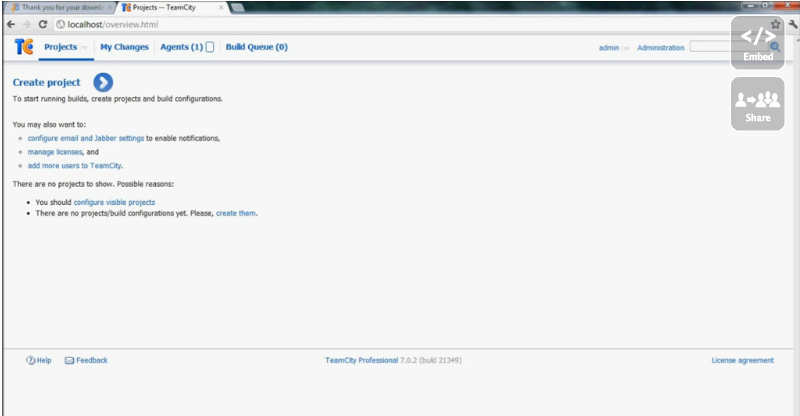Expand the admin user dropdown arrow
This screenshot has height=416, width=800.
(x=626, y=48)
